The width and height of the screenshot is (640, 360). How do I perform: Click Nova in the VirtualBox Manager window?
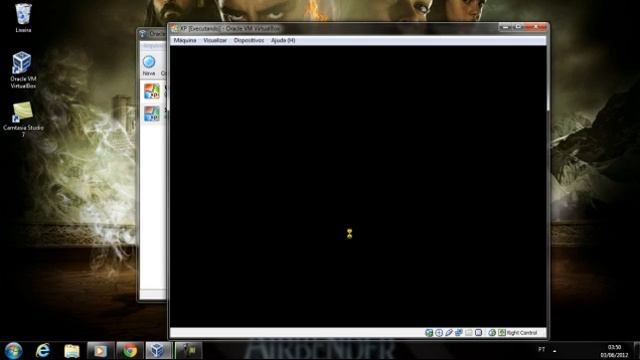coord(149,66)
